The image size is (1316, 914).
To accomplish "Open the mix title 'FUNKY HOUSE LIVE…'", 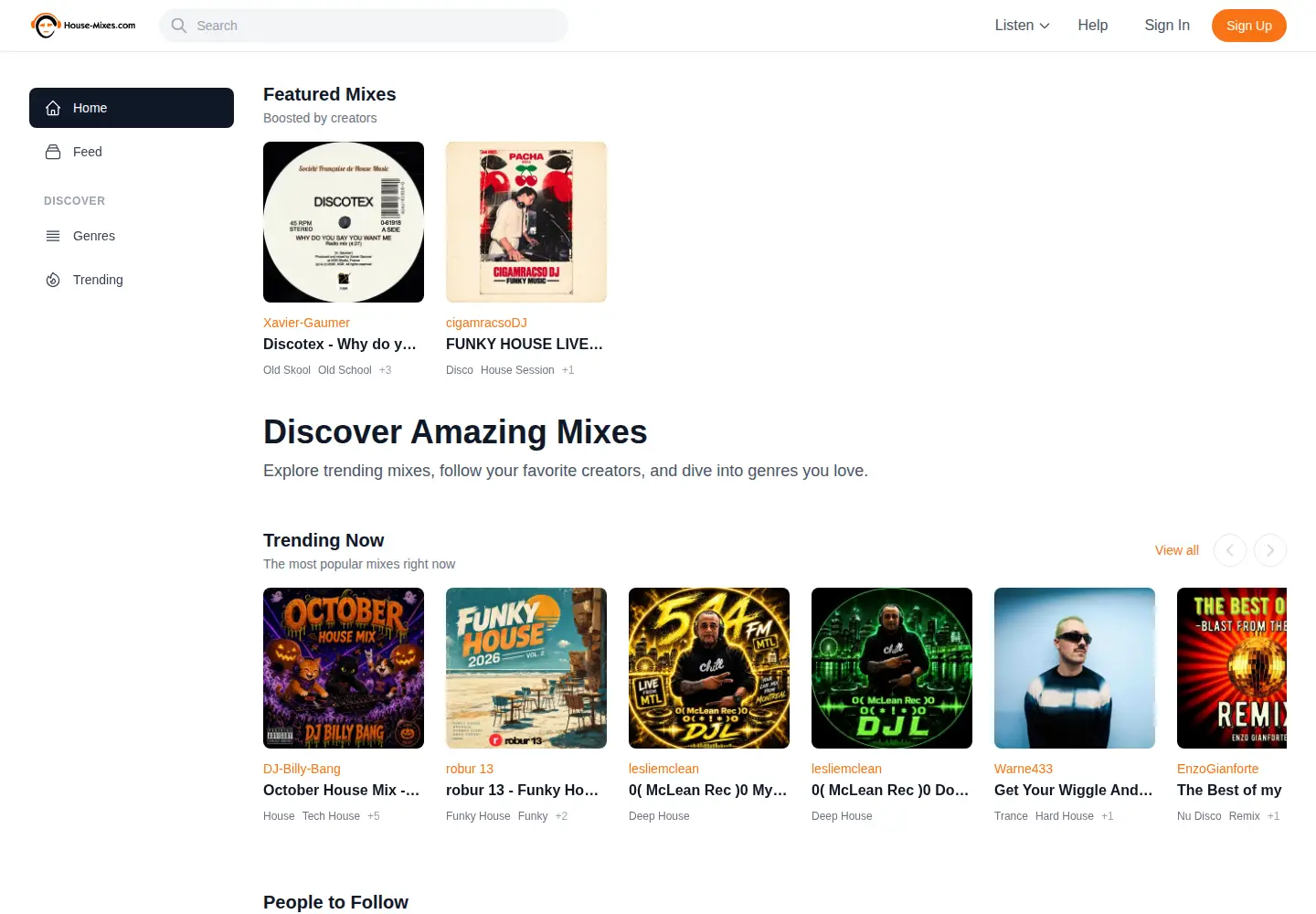I will [x=525, y=344].
